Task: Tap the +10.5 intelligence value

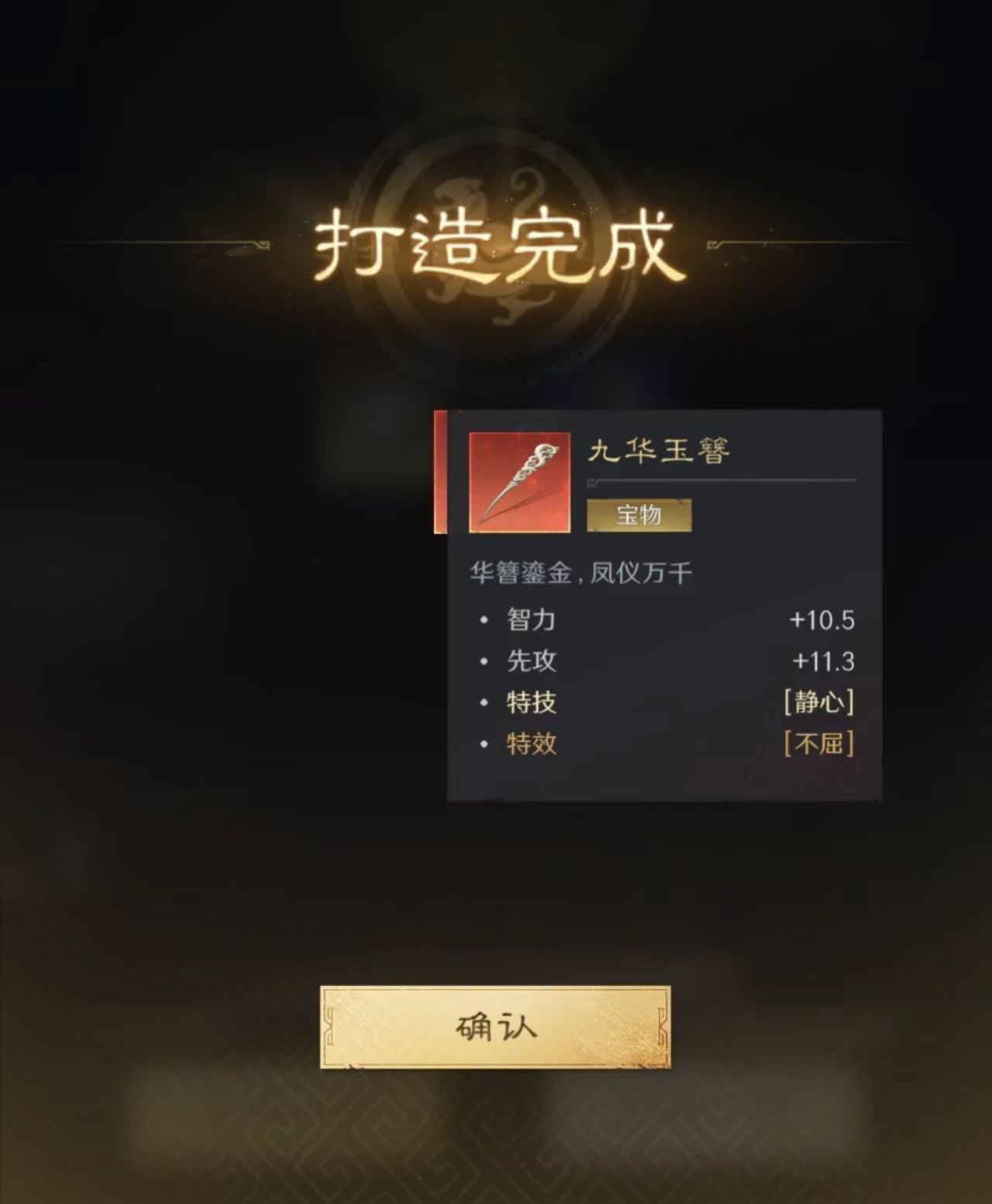Action: coord(821,620)
